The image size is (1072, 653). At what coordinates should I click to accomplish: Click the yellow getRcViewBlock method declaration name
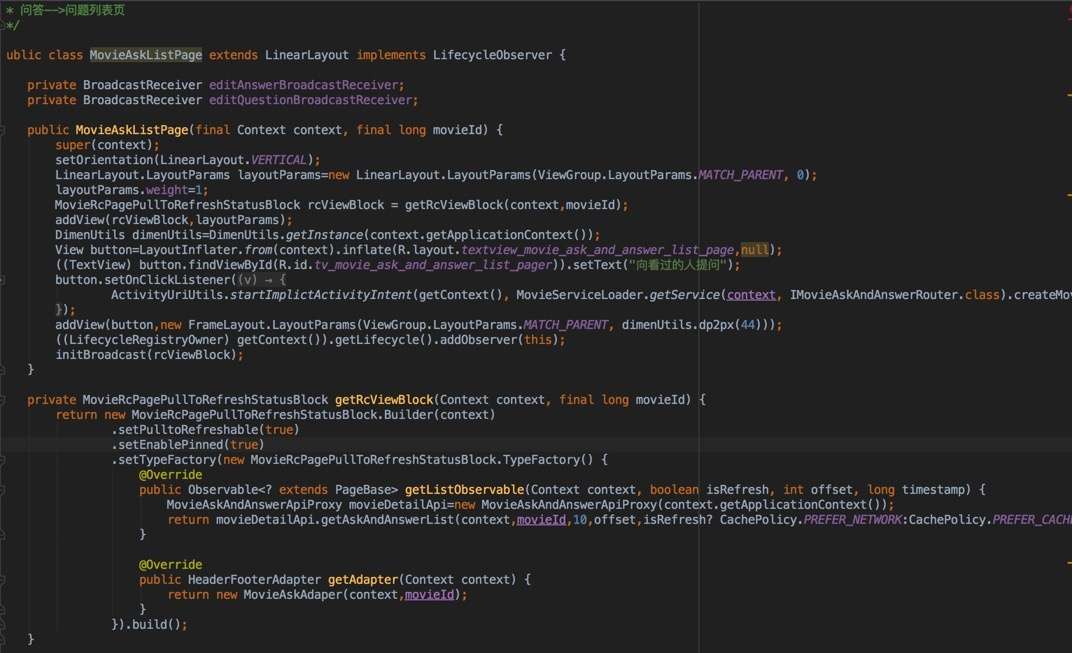pyautogui.click(x=384, y=400)
